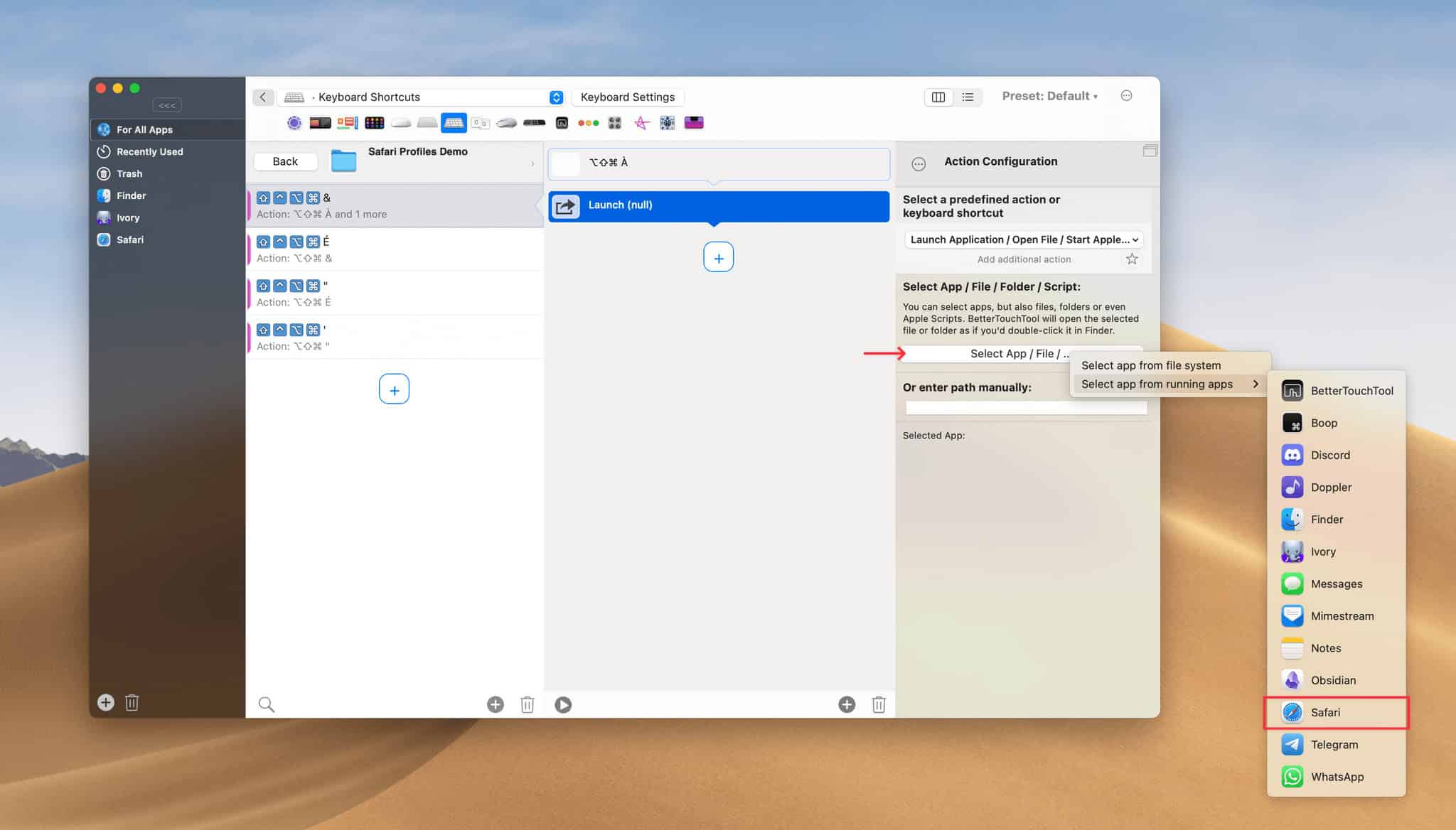Favorite this action with the star icon

1132,259
